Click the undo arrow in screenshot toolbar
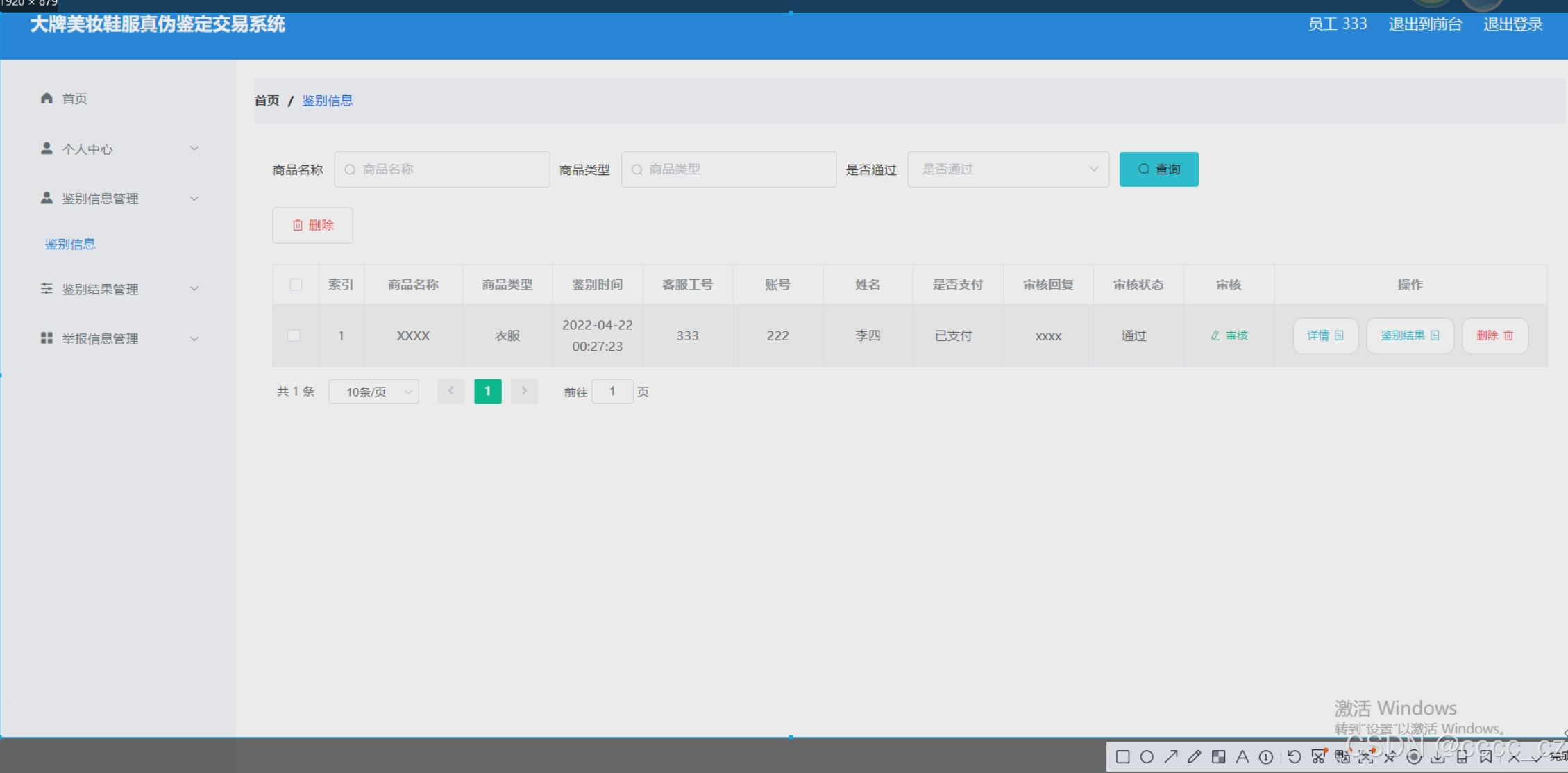The height and width of the screenshot is (773, 1568). (1294, 757)
